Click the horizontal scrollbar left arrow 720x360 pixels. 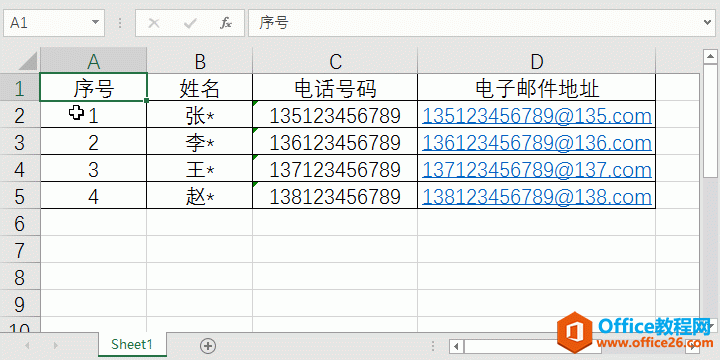[x=456, y=345]
